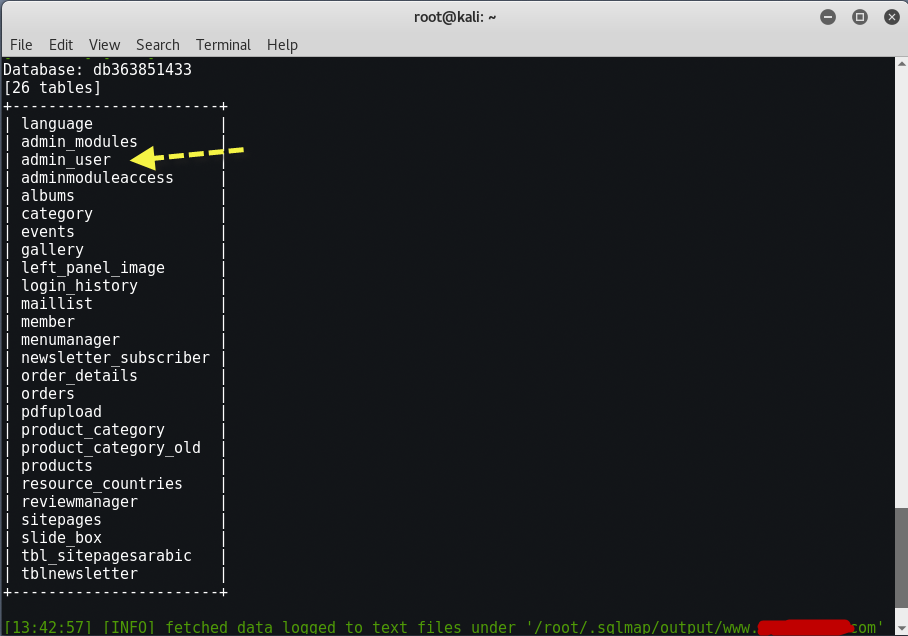Viewport: 908px width, 636px height.
Task: Click the 'tbl_sitepagesarabic' table name
Action: click(x=106, y=555)
